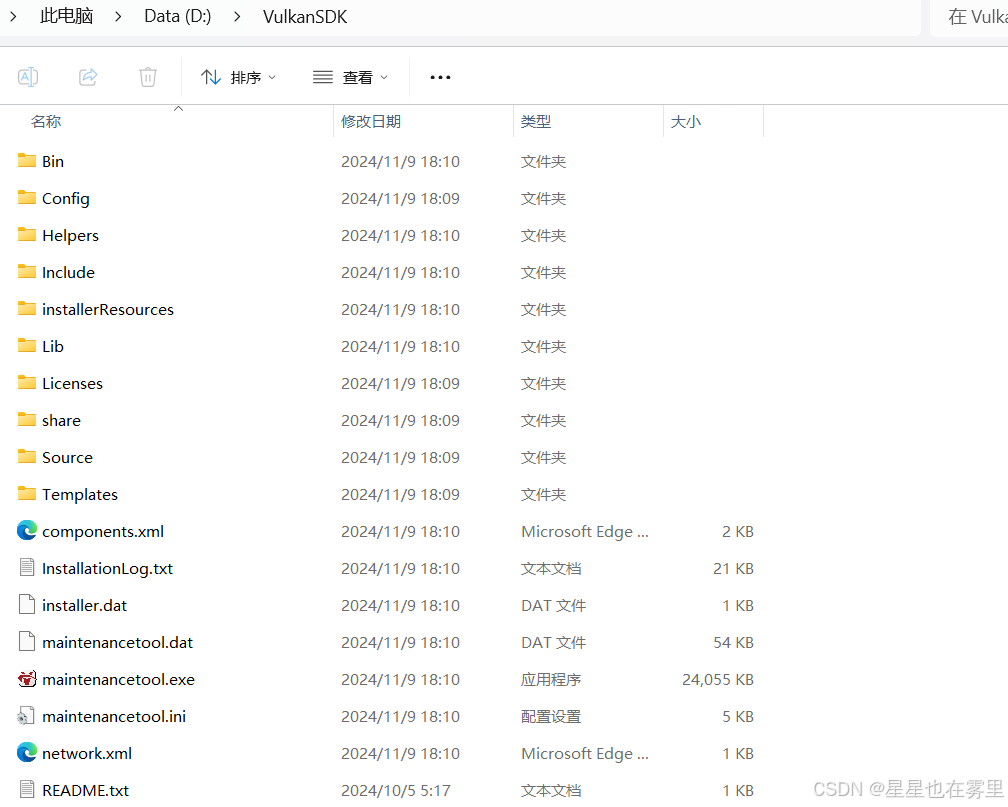Go to 此电脑 in the breadcrumb

click(67, 16)
